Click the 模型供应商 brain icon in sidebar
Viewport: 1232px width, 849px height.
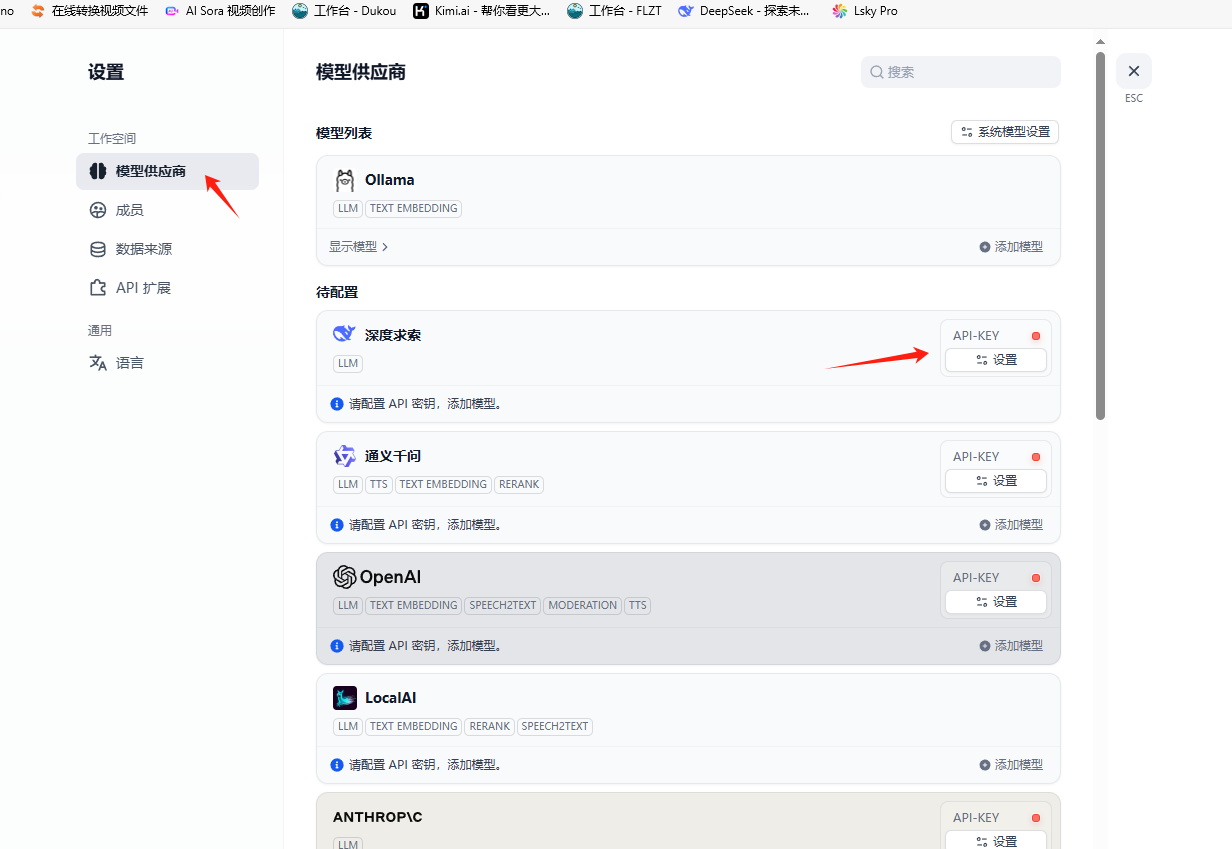click(98, 171)
